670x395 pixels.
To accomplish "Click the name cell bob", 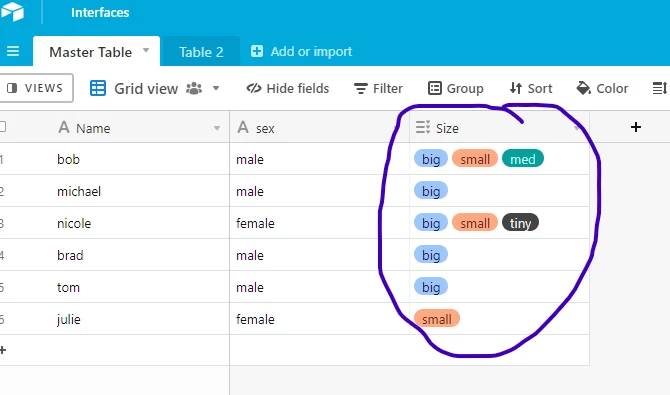I will click(x=68, y=159).
